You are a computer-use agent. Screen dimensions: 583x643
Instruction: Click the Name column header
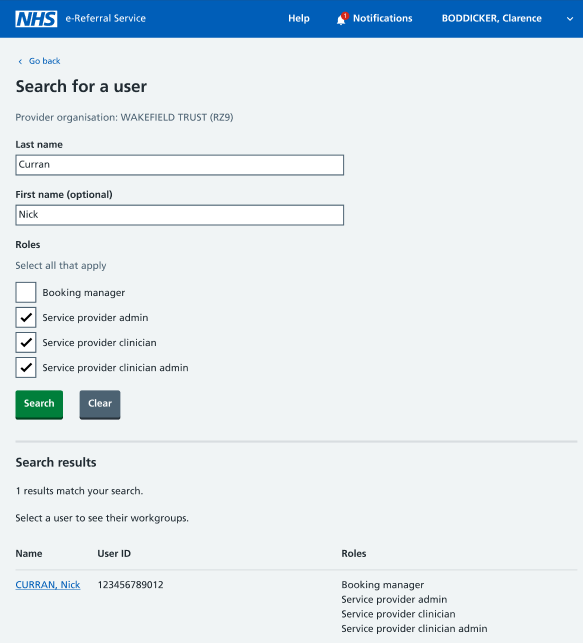pos(29,554)
